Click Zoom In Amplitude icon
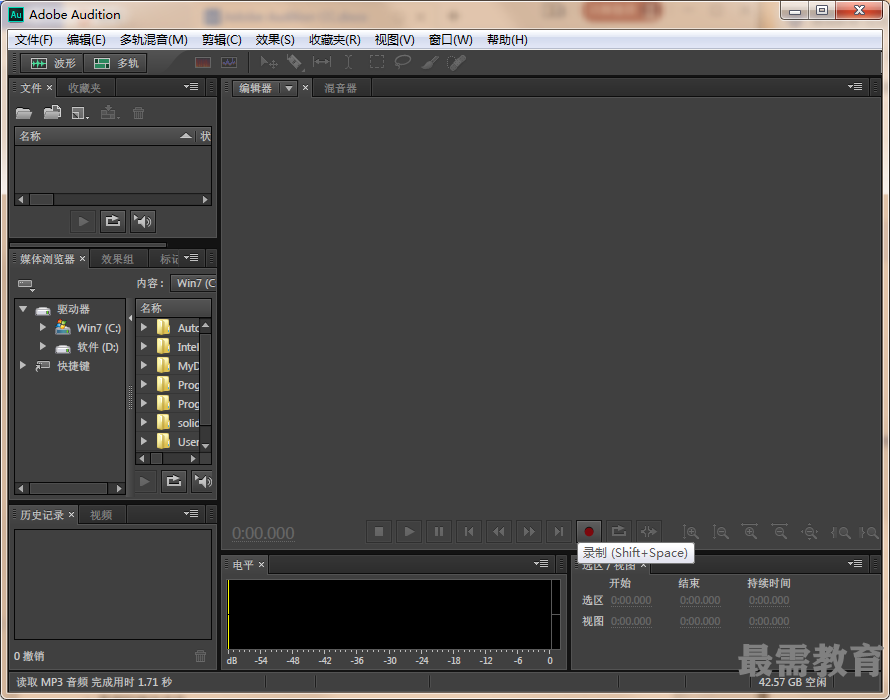The image size is (890, 700). click(690, 532)
